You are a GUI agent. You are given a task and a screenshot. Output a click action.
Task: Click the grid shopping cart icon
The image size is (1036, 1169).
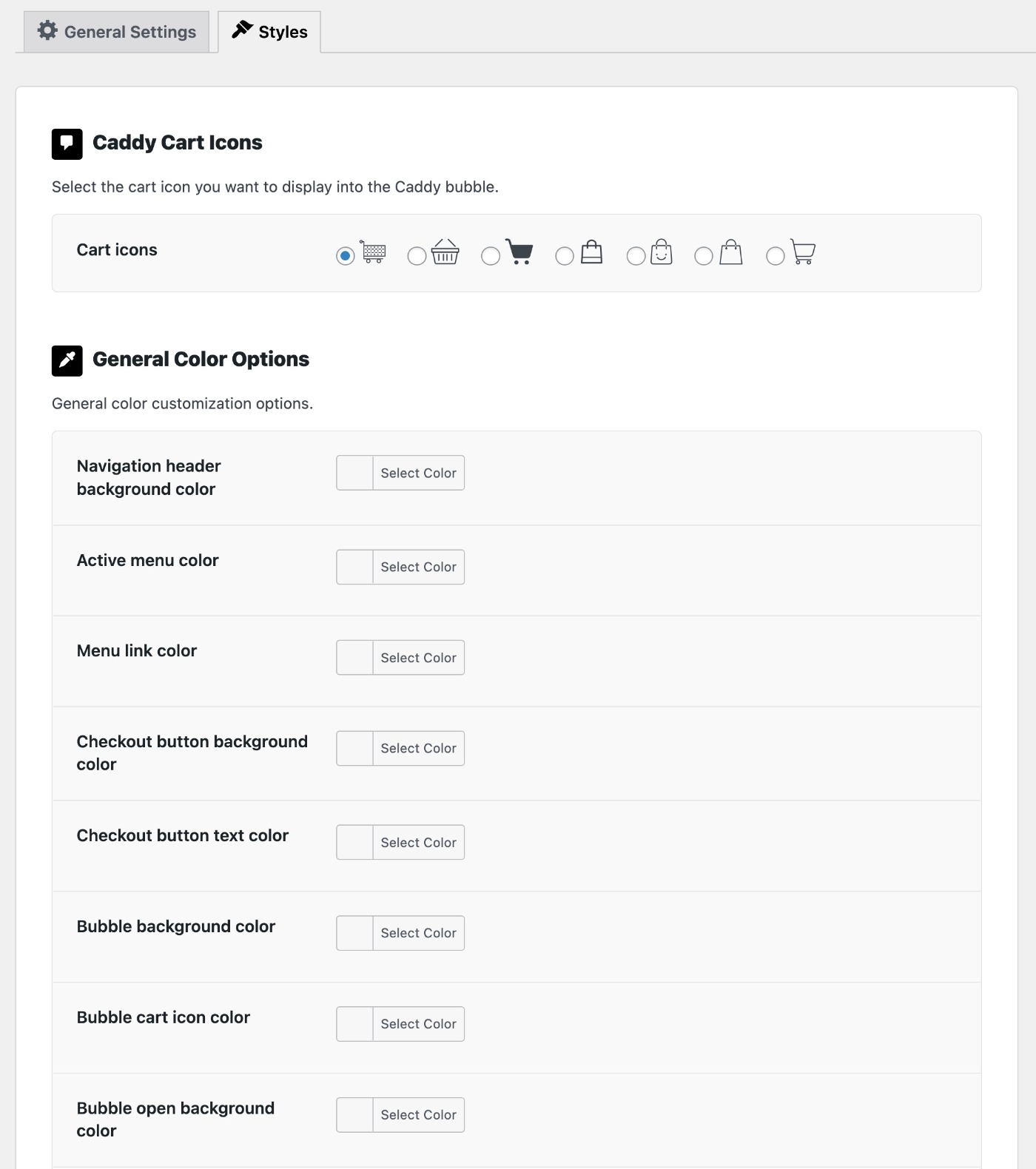[373, 252]
